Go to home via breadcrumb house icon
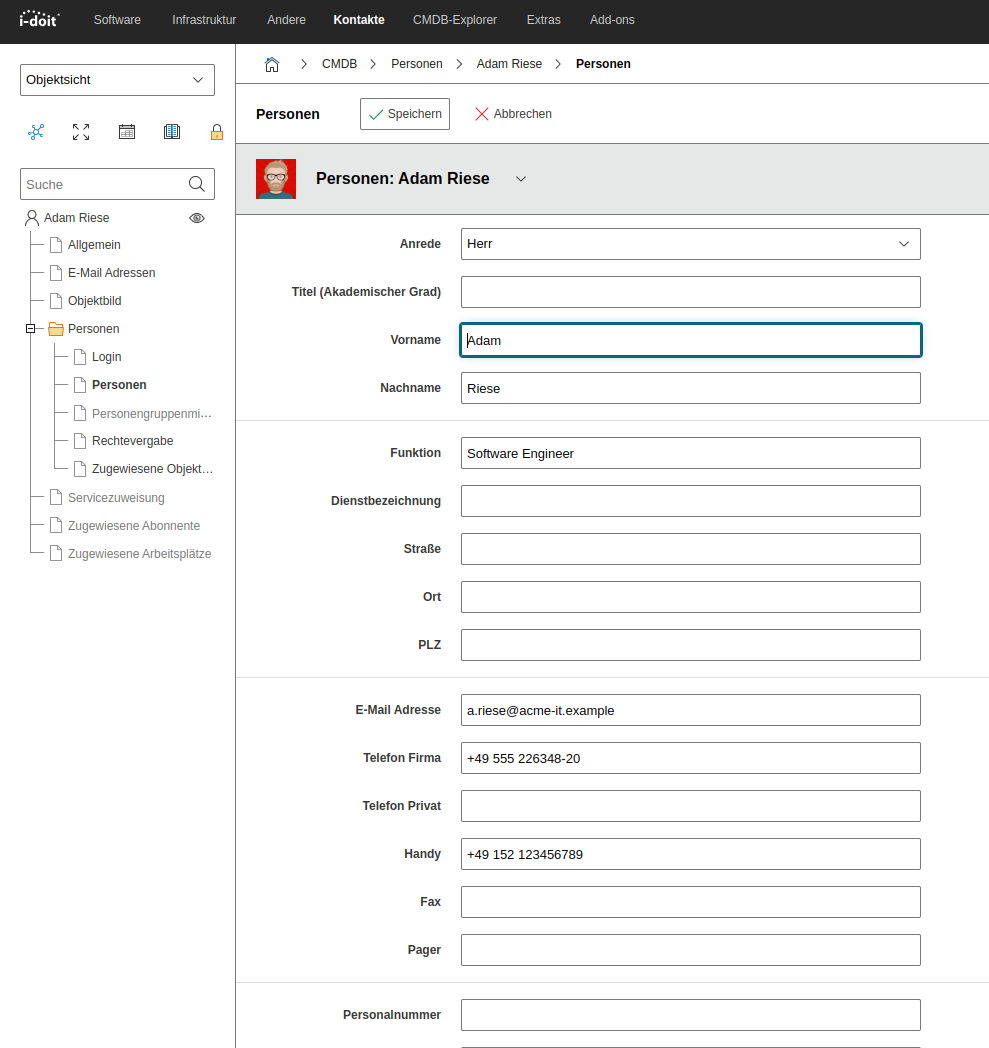This screenshot has height=1048, width=989. (272, 64)
